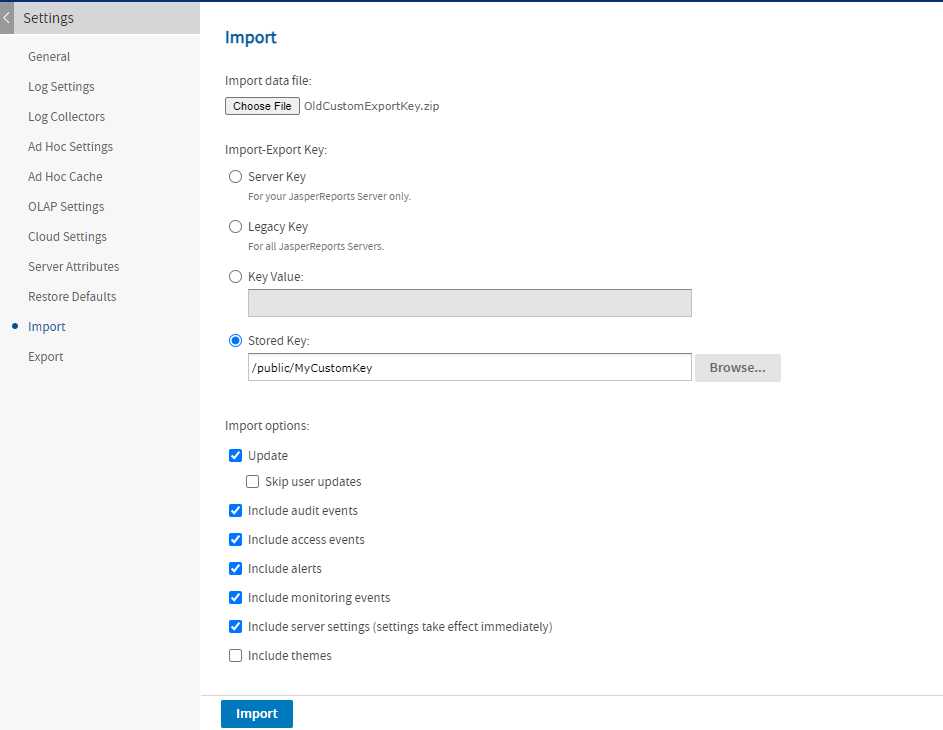The image size is (943, 730).
Task: Open OLAP Settings
Action: pyautogui.click(x=66, y=207)
